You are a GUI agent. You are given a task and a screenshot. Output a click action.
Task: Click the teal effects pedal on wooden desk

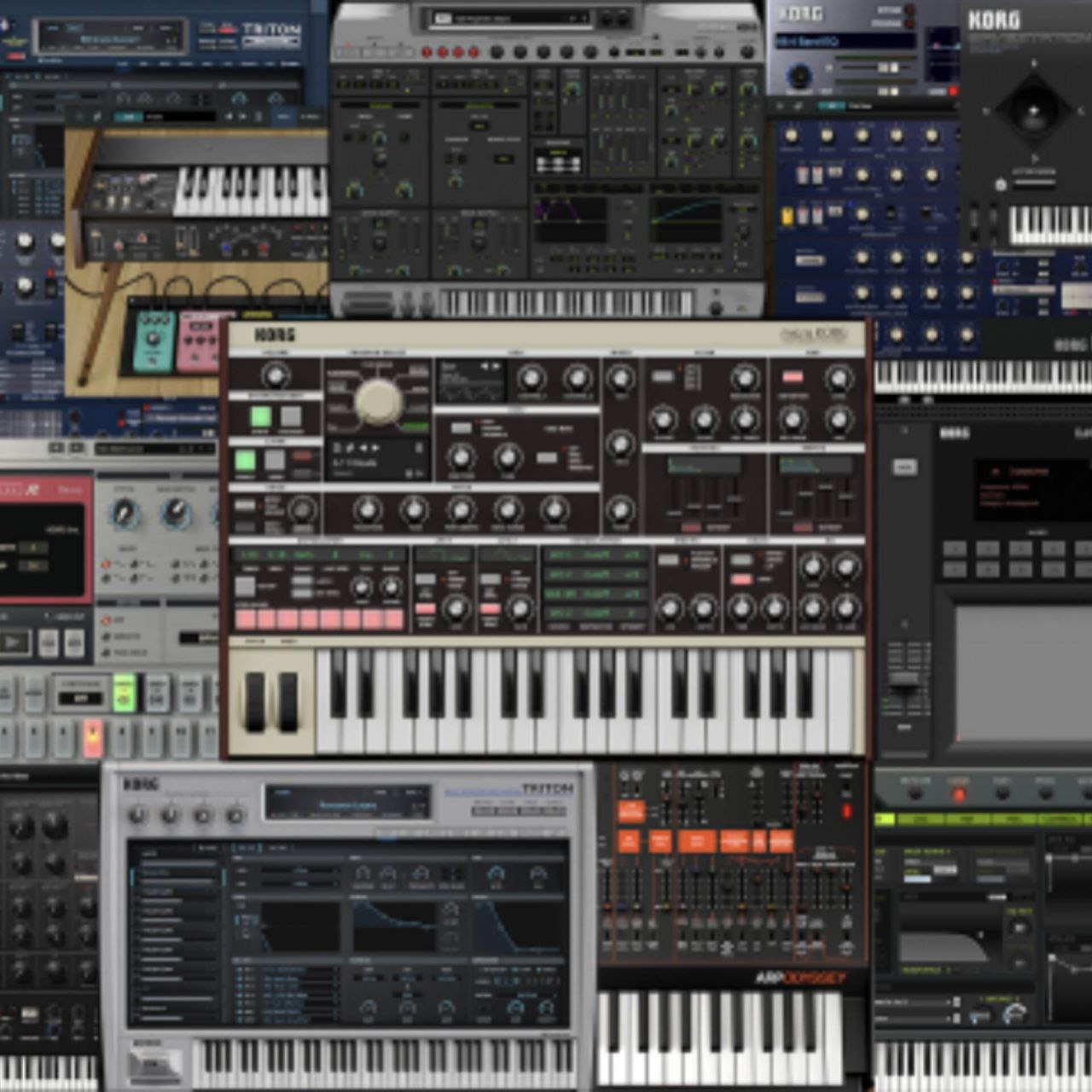153,343
